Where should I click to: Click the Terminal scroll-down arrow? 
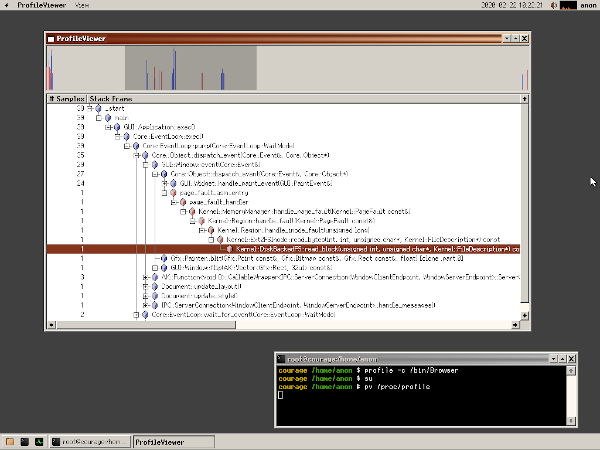point(571,421)
